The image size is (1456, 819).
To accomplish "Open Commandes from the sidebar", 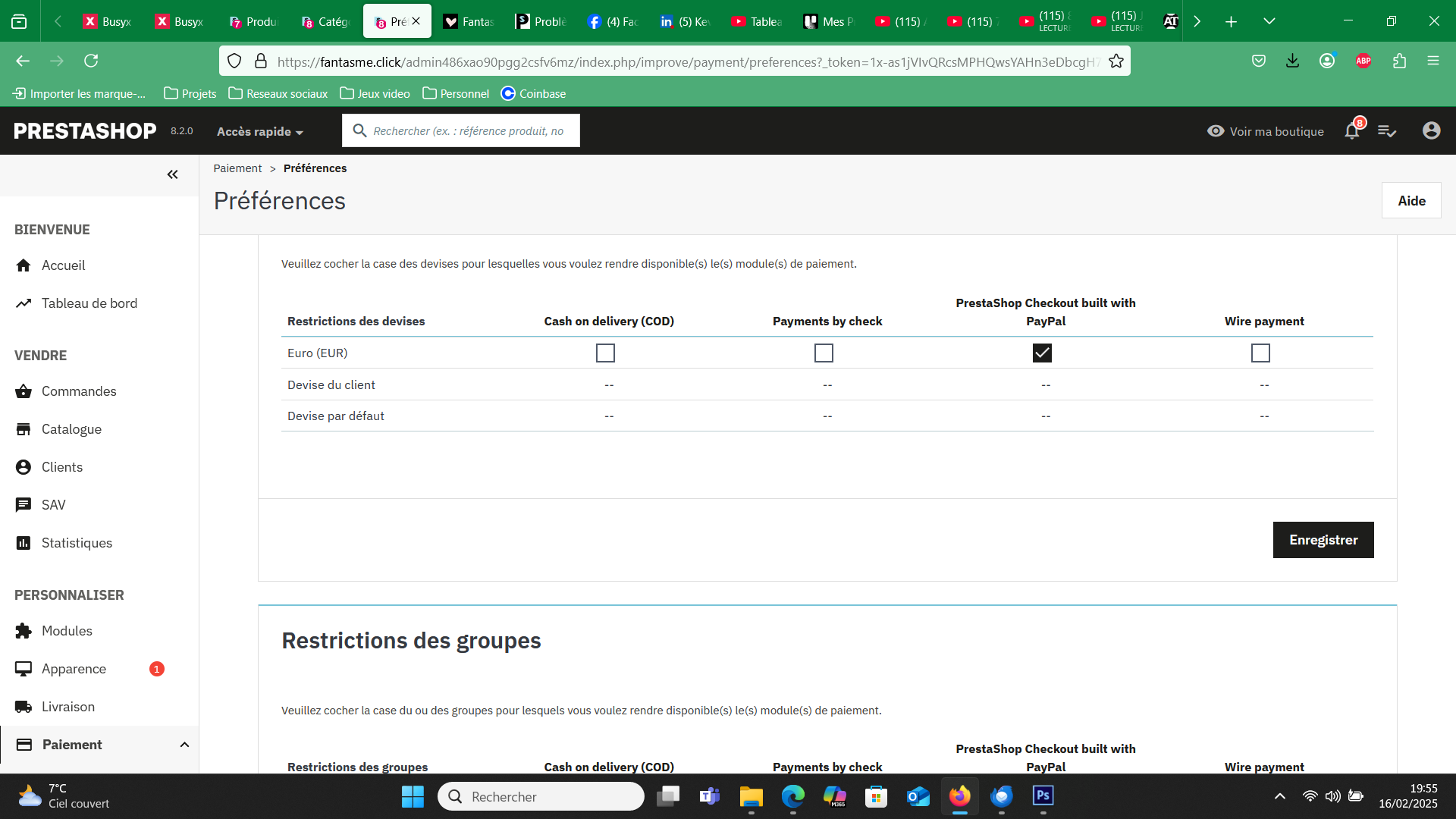I will [79, 391].
